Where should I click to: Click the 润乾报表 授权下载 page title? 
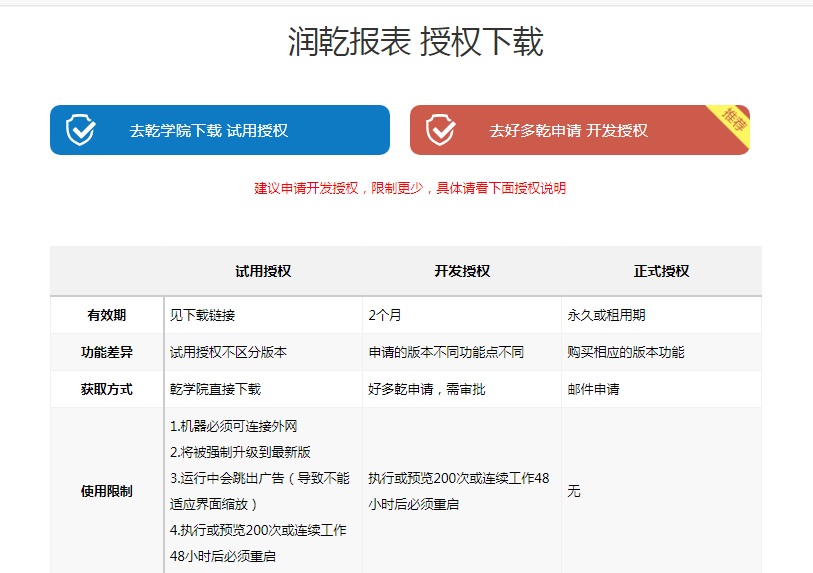point(415,42)
